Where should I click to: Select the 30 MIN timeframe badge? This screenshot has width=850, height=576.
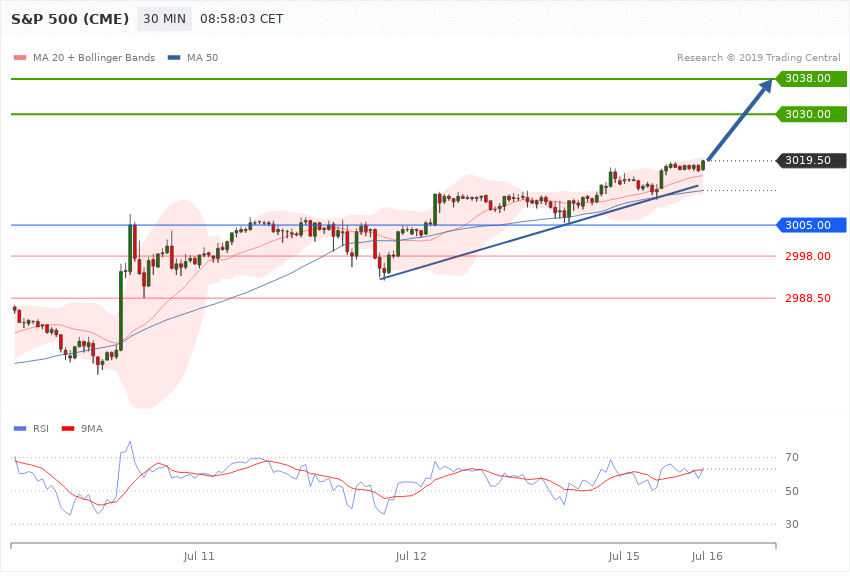pos(164,19)
